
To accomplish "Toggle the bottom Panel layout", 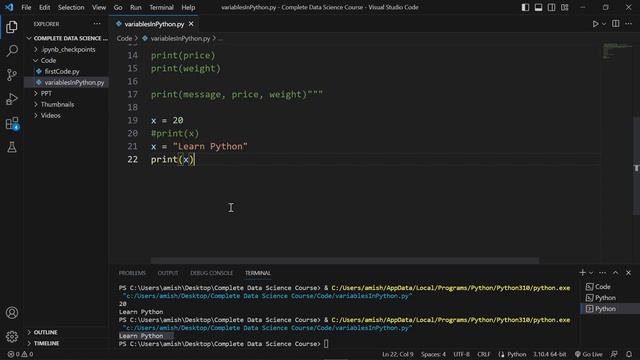I will 538,7.
